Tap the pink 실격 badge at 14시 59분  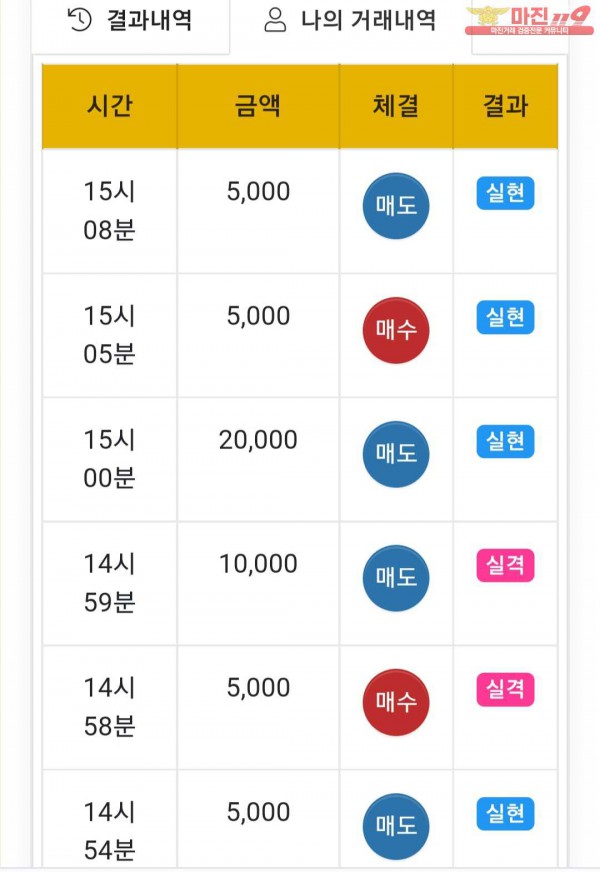pyautogui.click(x=505, y=566)
